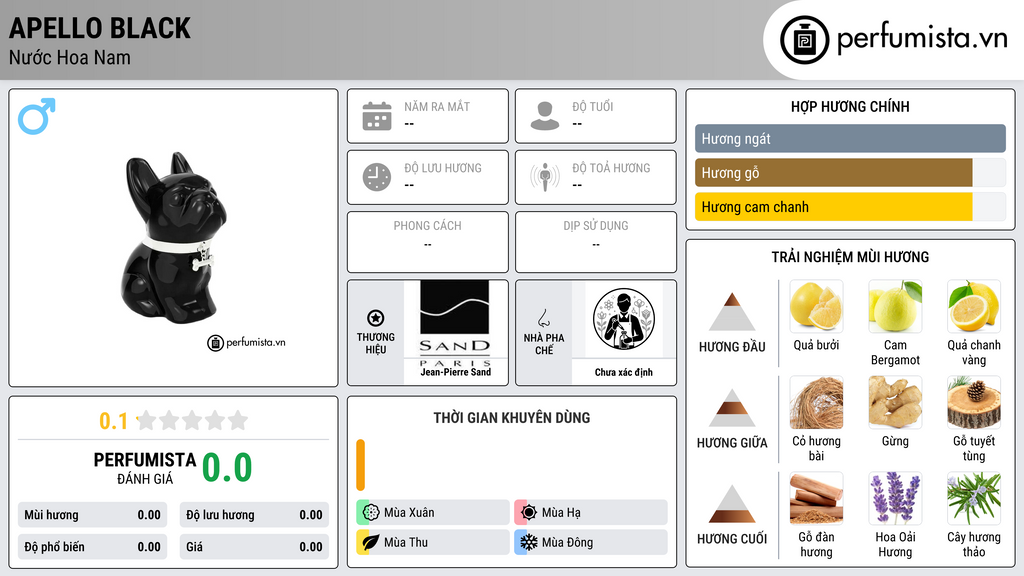This screenshot has width=1024, height=576.
Task: Click the Hương ngát accord bar
Action: (850, 138)
